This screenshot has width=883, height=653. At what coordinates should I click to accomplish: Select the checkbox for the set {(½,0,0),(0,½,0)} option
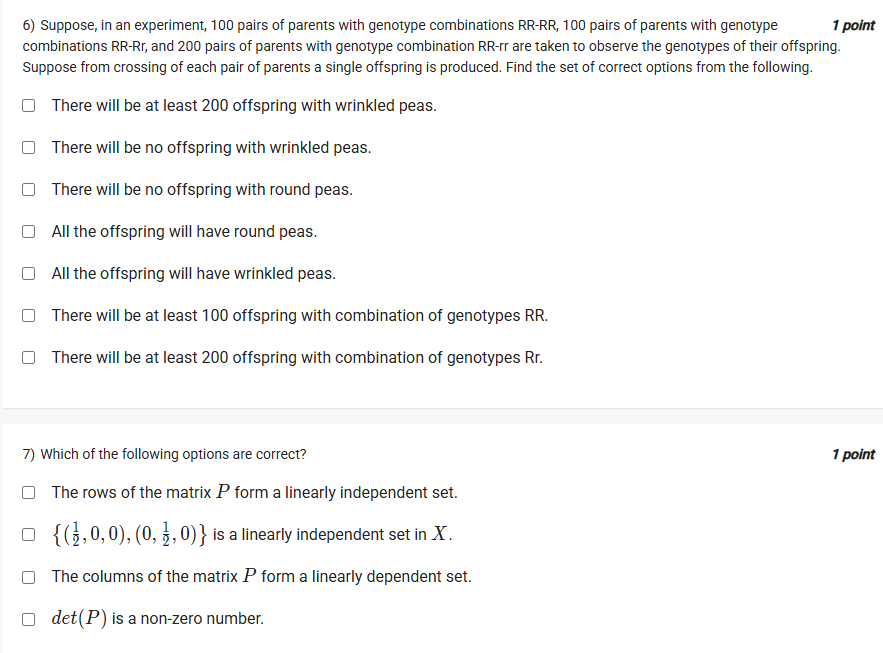(x=30, y=534)
